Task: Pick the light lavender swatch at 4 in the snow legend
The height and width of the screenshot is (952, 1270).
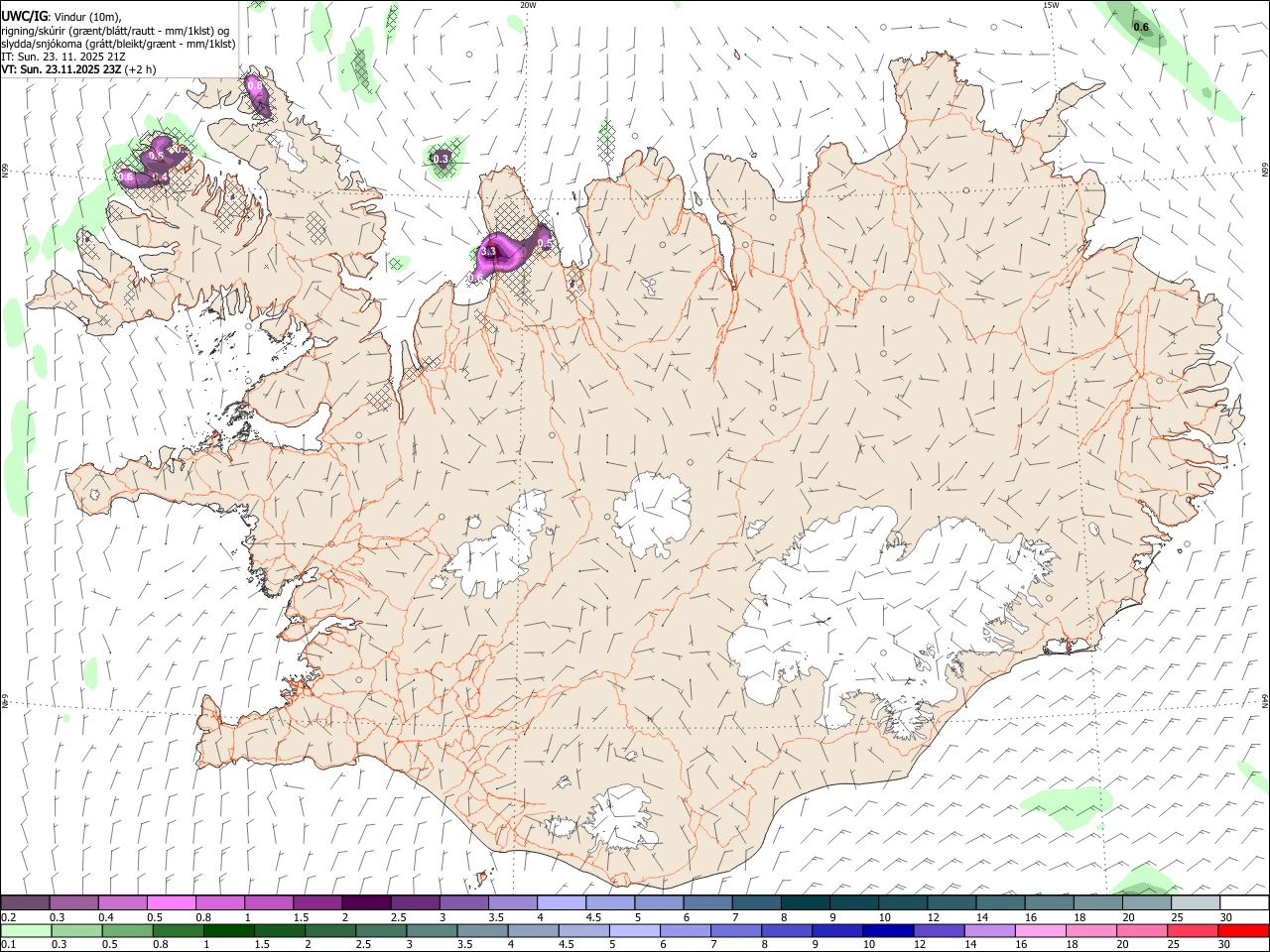Action: [x=562, y=902]
